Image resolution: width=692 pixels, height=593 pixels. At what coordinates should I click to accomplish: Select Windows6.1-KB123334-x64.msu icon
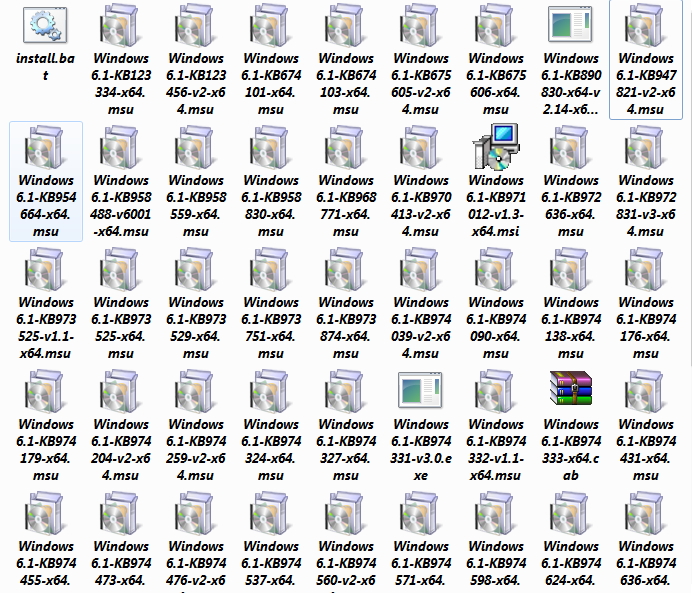120,25
